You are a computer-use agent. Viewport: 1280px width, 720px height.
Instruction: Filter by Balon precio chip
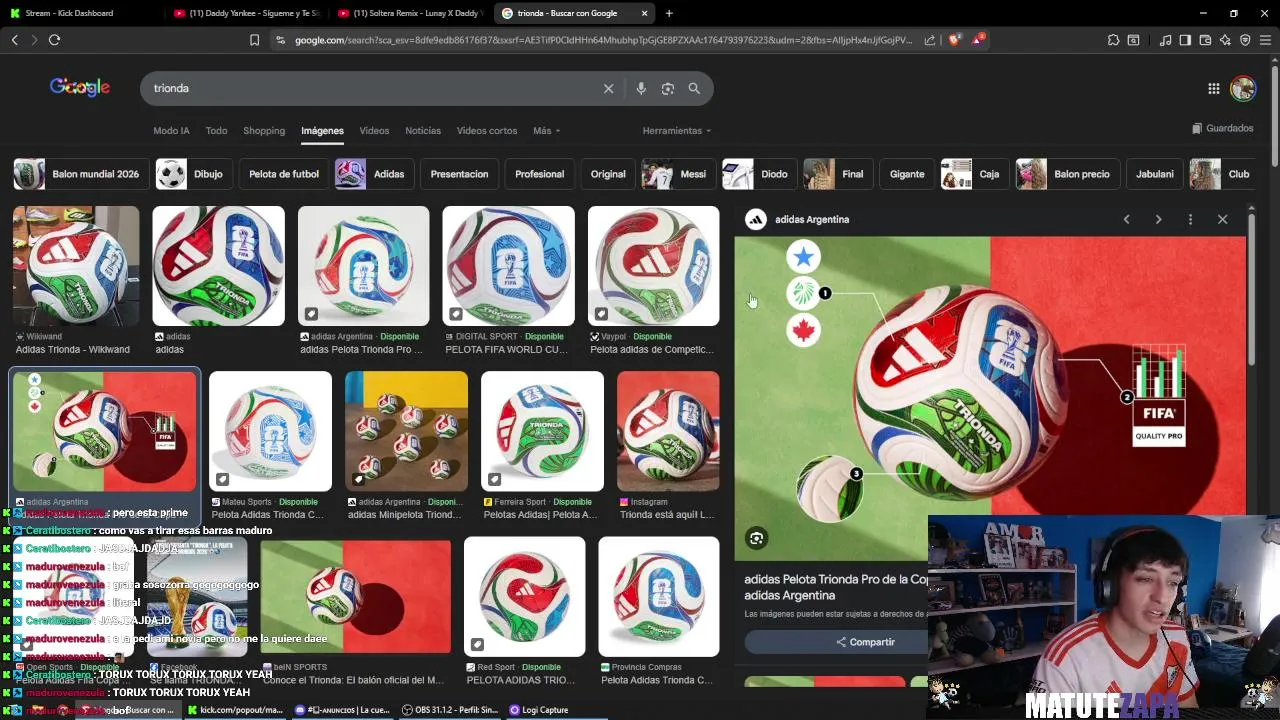click(1067, 174)
